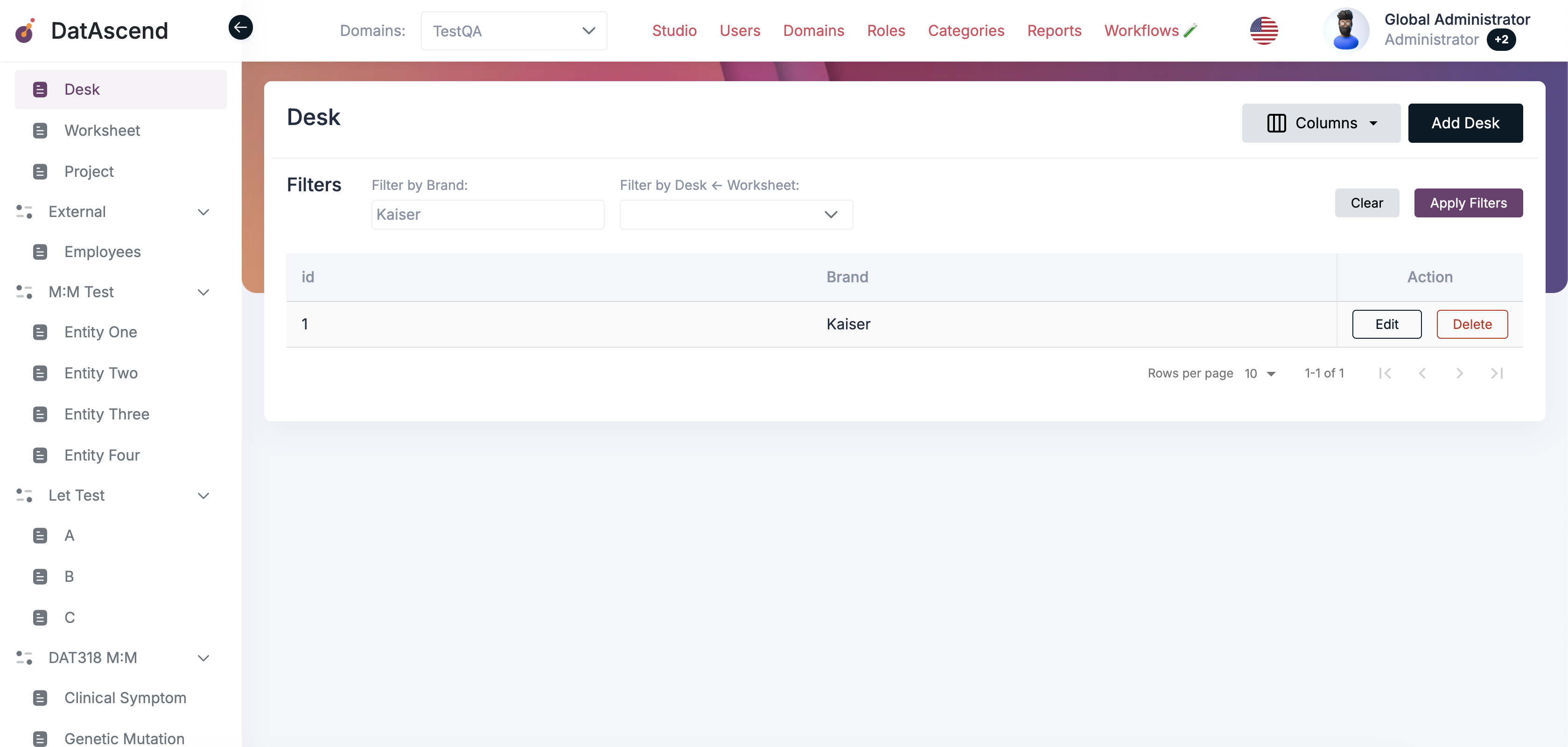Open the user avatar profile picture

point(1347,28)
